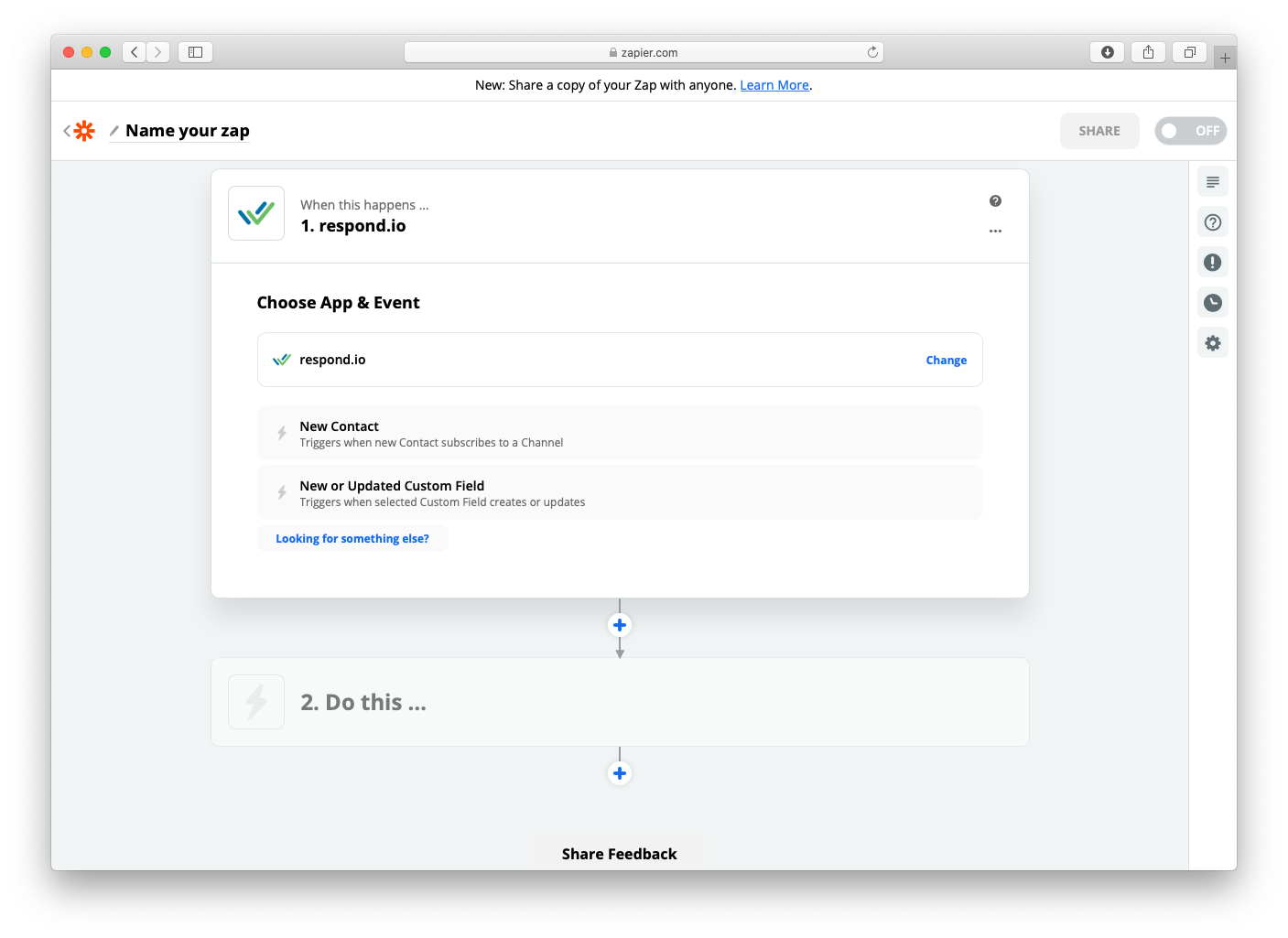Toggle the zap ON/OFF switch
The image size is (1288, 938).
1190,131
